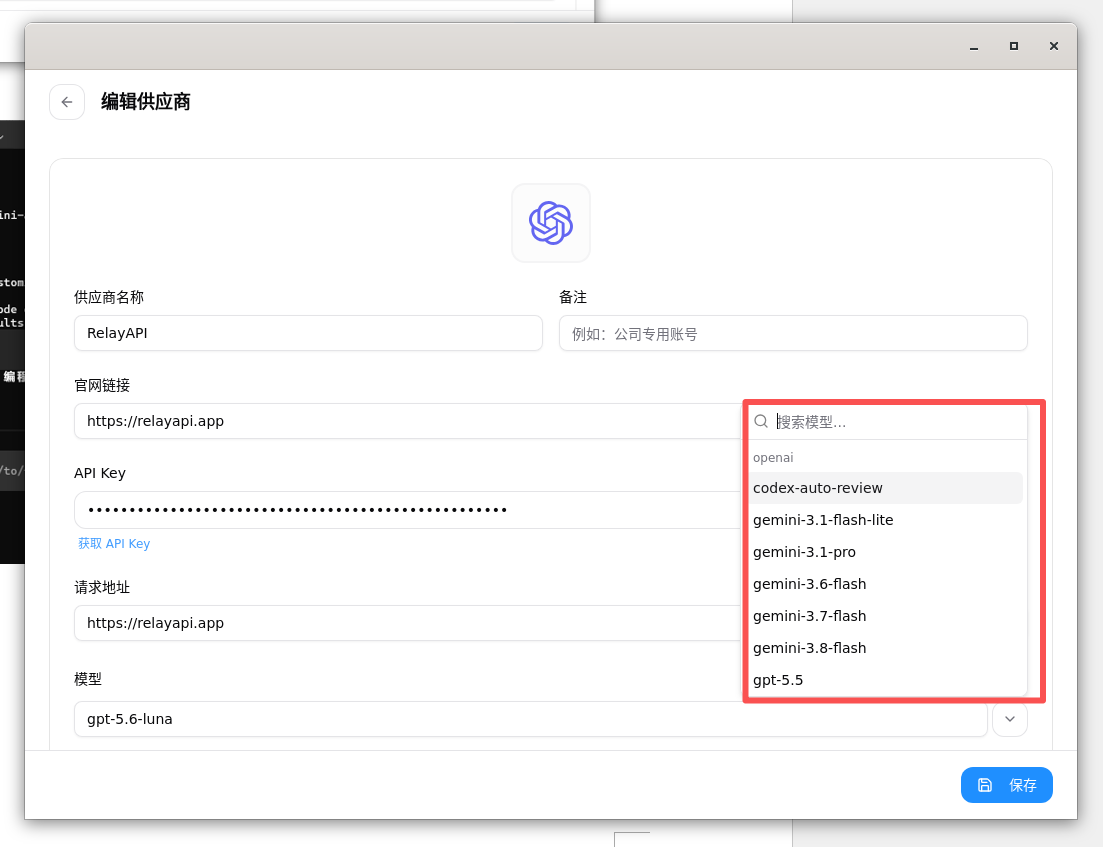
Task: Save the provider with 保存 button
Action: click(1006, 785)
